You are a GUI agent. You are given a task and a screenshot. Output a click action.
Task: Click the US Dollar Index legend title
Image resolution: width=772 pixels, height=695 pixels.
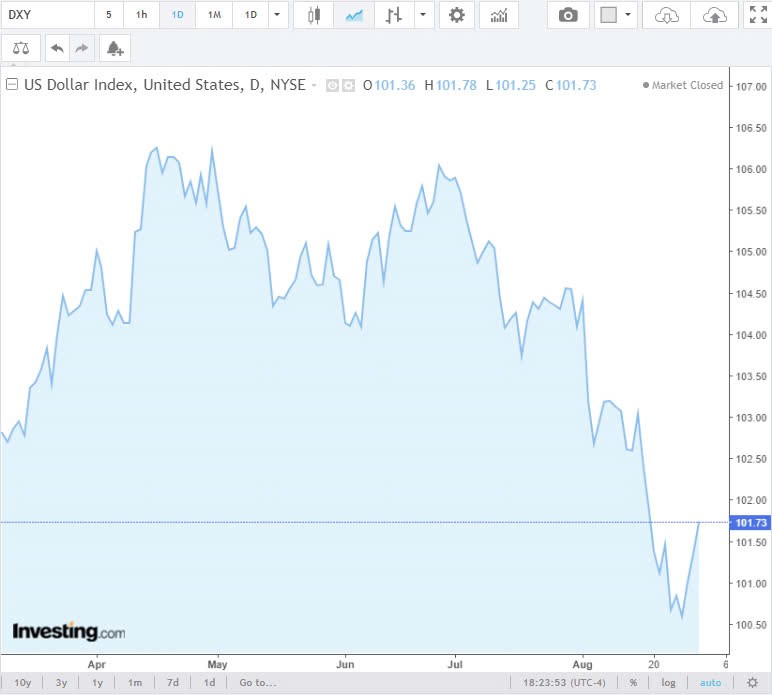coord(165,85)
